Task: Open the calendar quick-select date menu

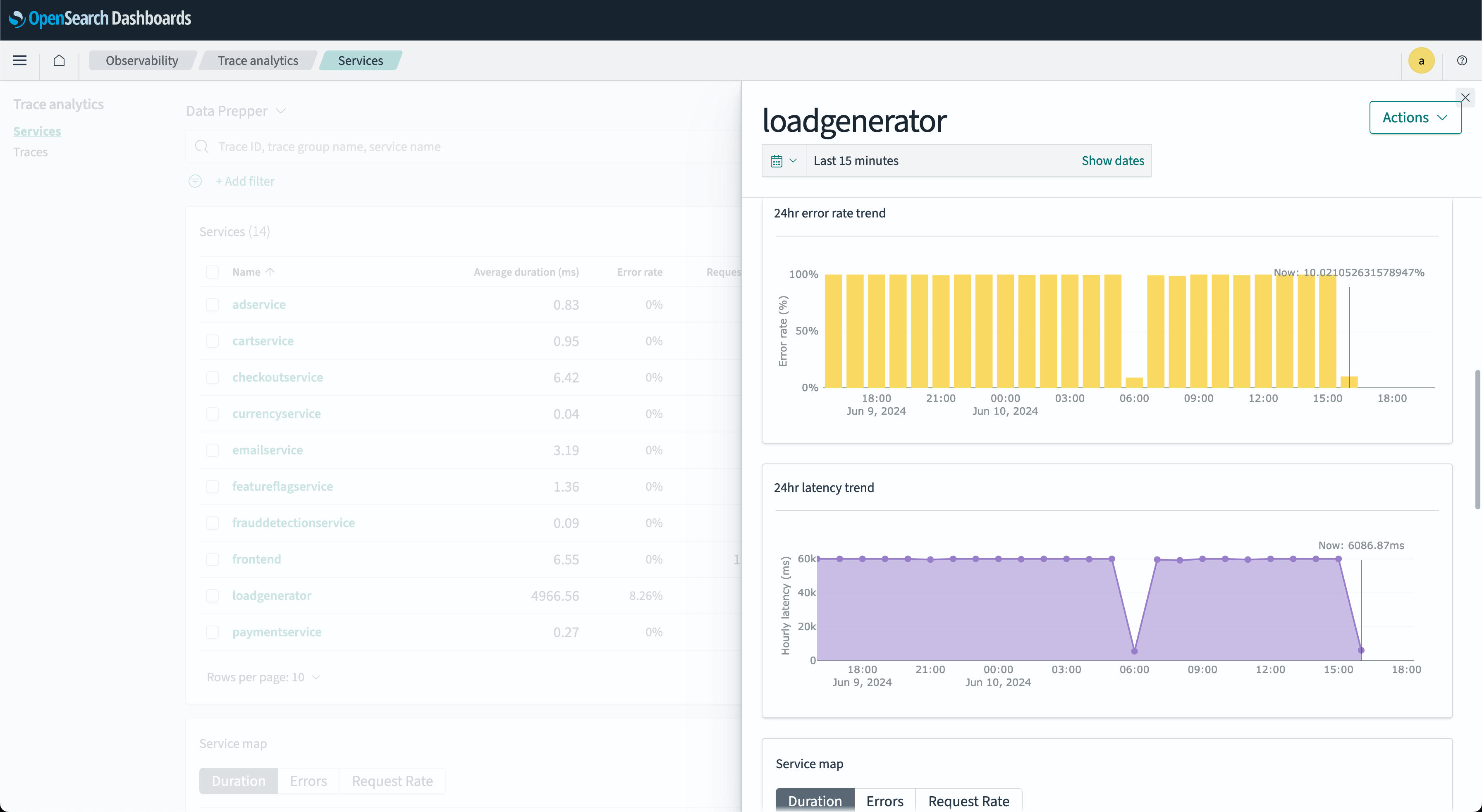Action: [784, 160]
